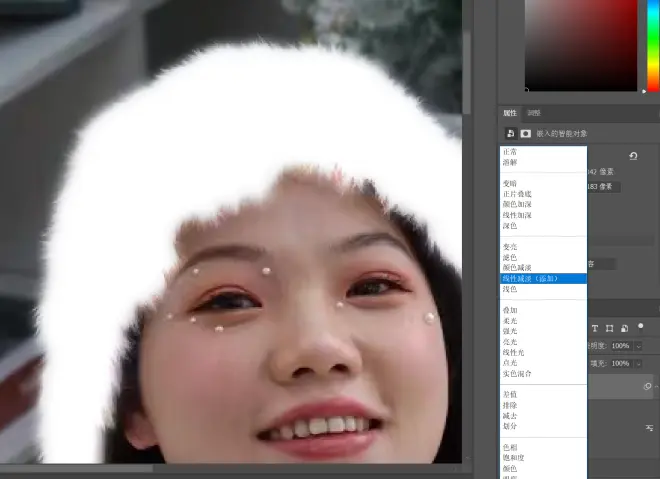Open the fill 100% dropdown arrow
Screen dimensions: 660x479
[x=640, y=363]
